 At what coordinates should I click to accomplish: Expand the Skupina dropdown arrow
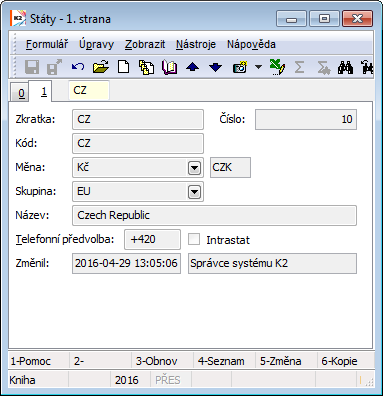194,192
